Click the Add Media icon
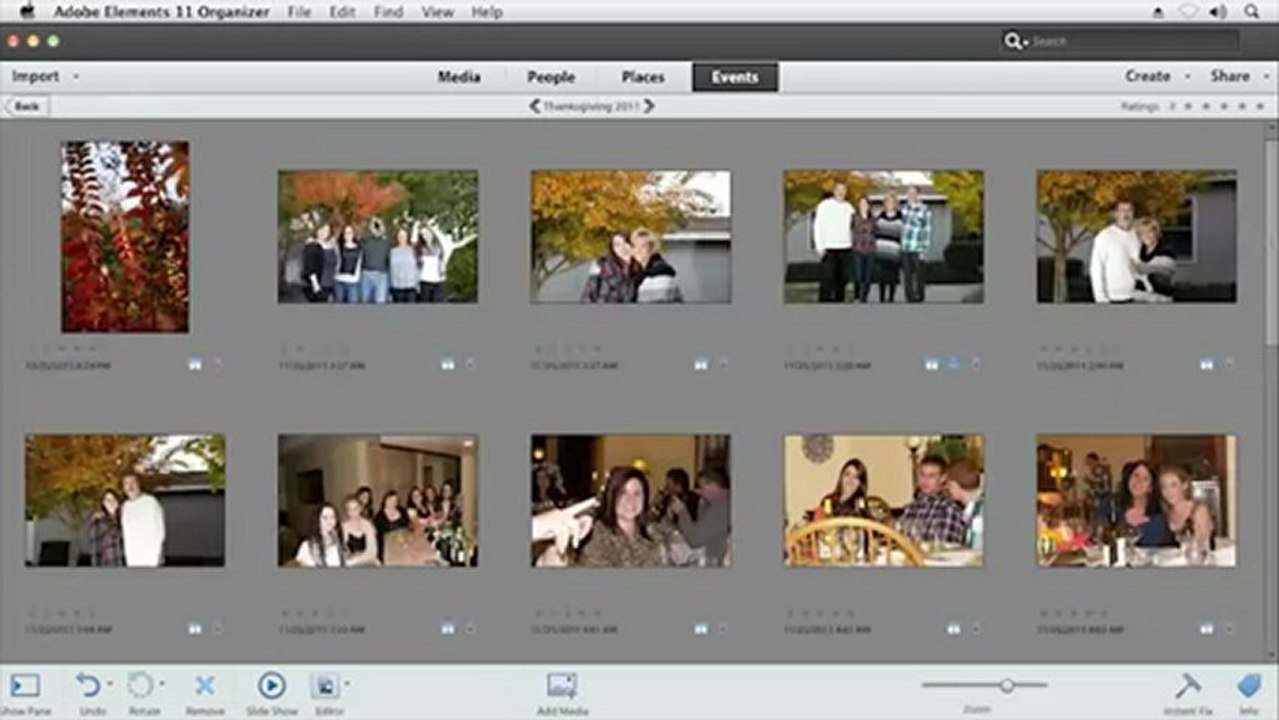The image size is (1279, 720). tap(562, 685)
